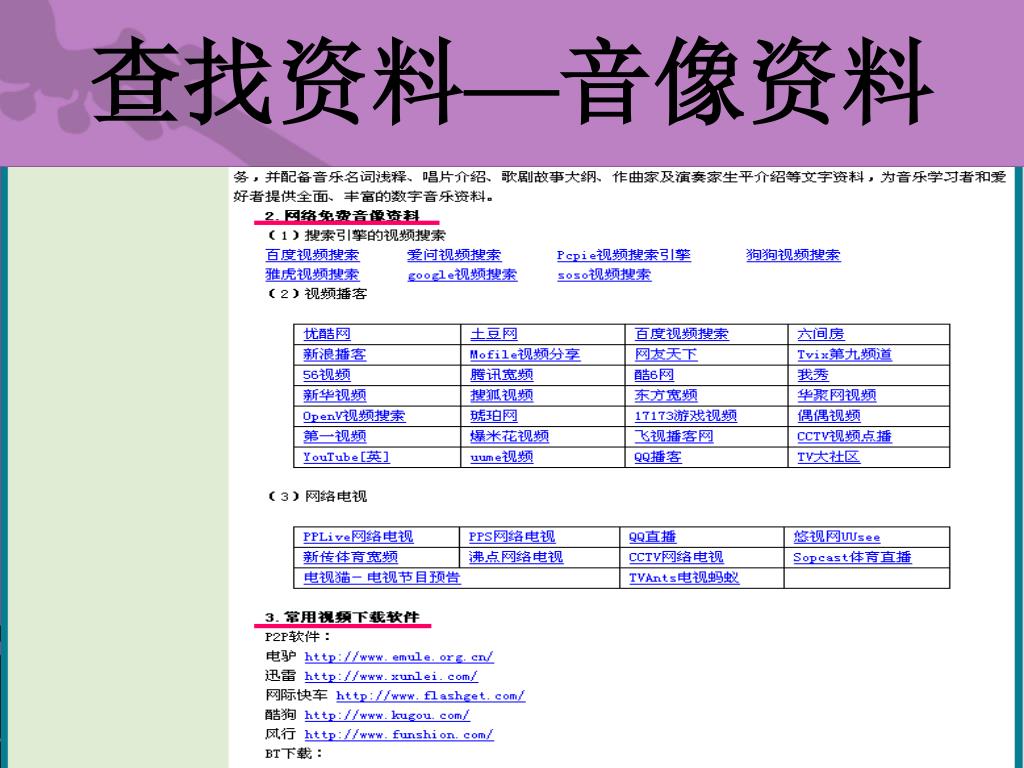
Task: Click the 17173游戏视频 link
Action: coord(685,416)
